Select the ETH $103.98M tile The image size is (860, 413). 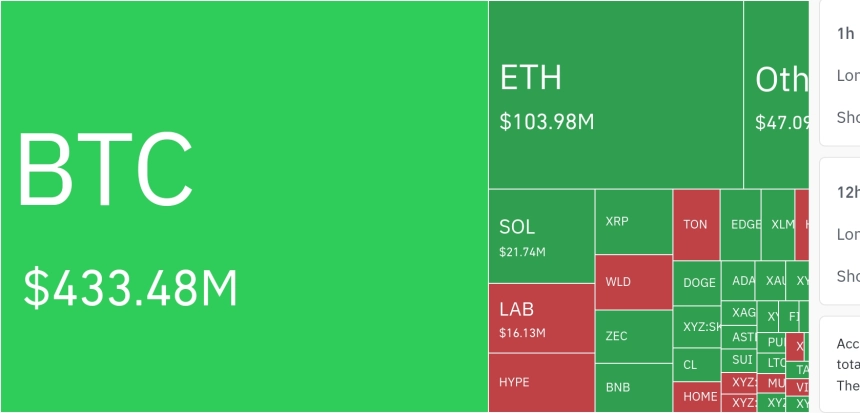[x=615, y=95]
